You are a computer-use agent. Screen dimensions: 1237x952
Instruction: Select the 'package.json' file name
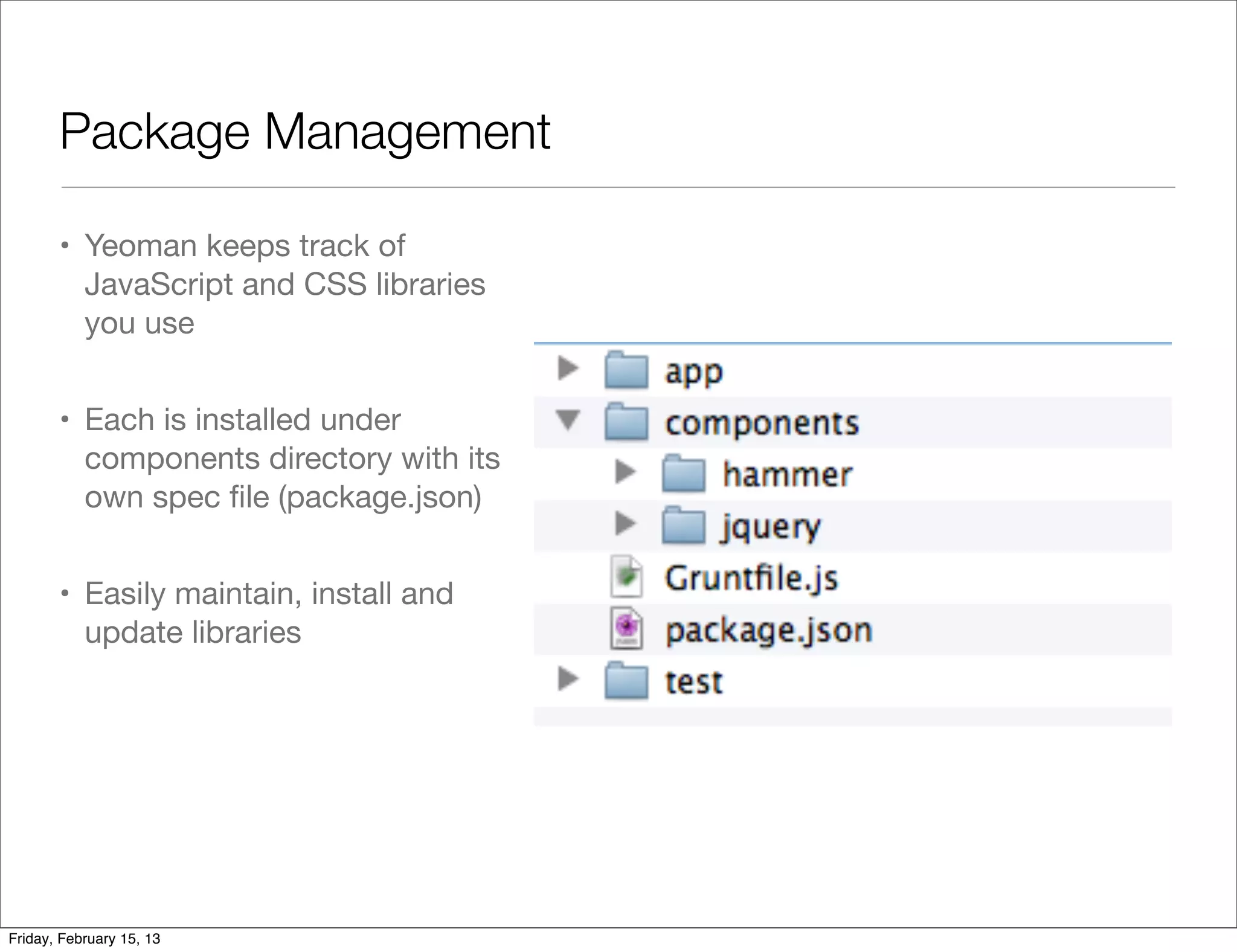pos(769,631)
